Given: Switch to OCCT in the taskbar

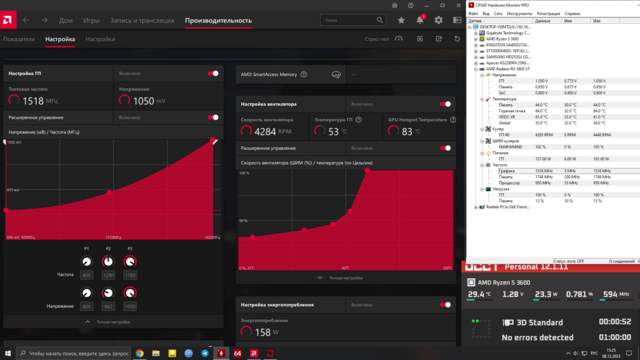Looking at the screenshot, I should [270, 353].
